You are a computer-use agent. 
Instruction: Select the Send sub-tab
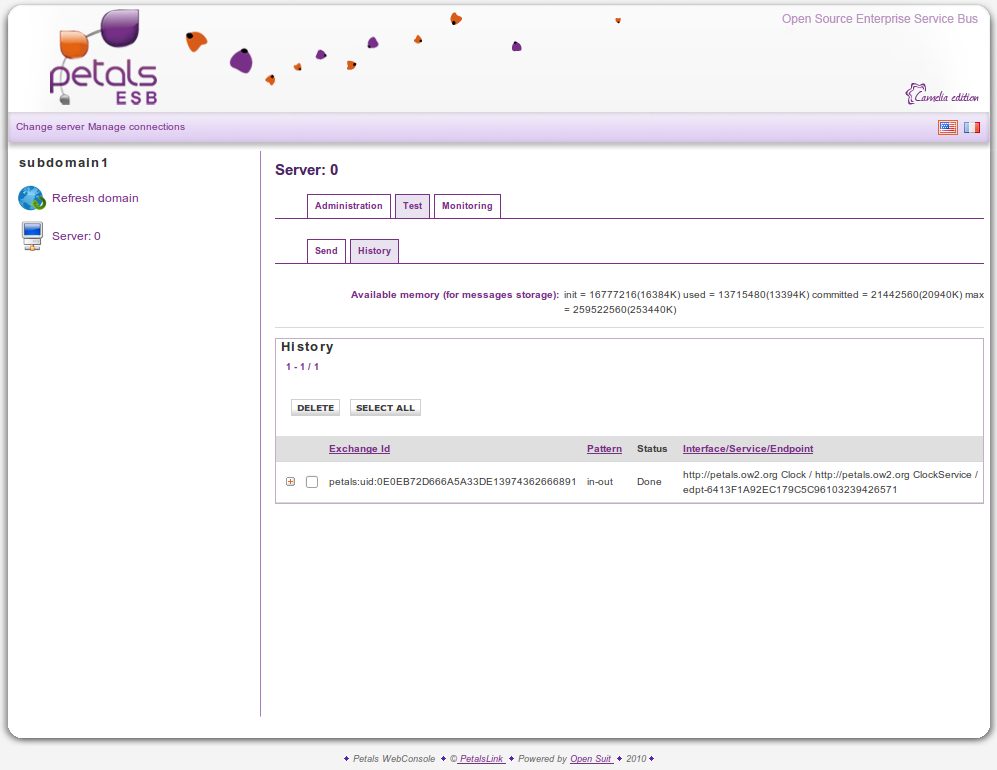pos(326,251)
